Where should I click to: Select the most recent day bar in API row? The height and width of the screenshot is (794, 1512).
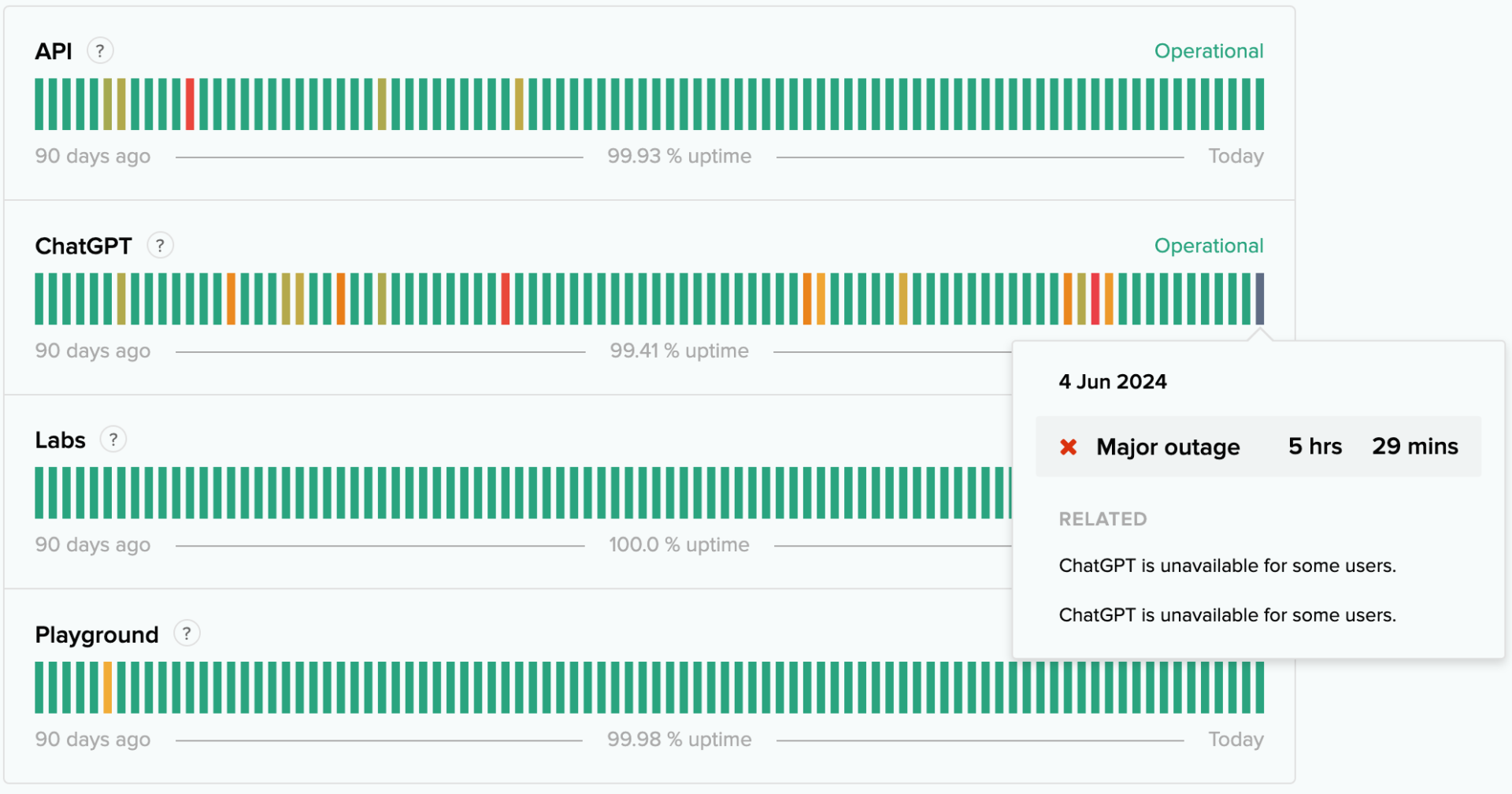(x=1260, y=104)
